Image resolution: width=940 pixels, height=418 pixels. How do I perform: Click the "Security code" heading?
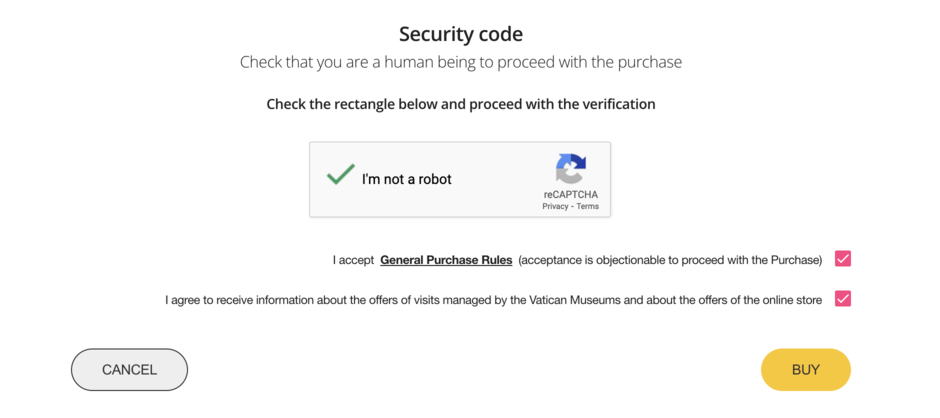click(460, 34)
